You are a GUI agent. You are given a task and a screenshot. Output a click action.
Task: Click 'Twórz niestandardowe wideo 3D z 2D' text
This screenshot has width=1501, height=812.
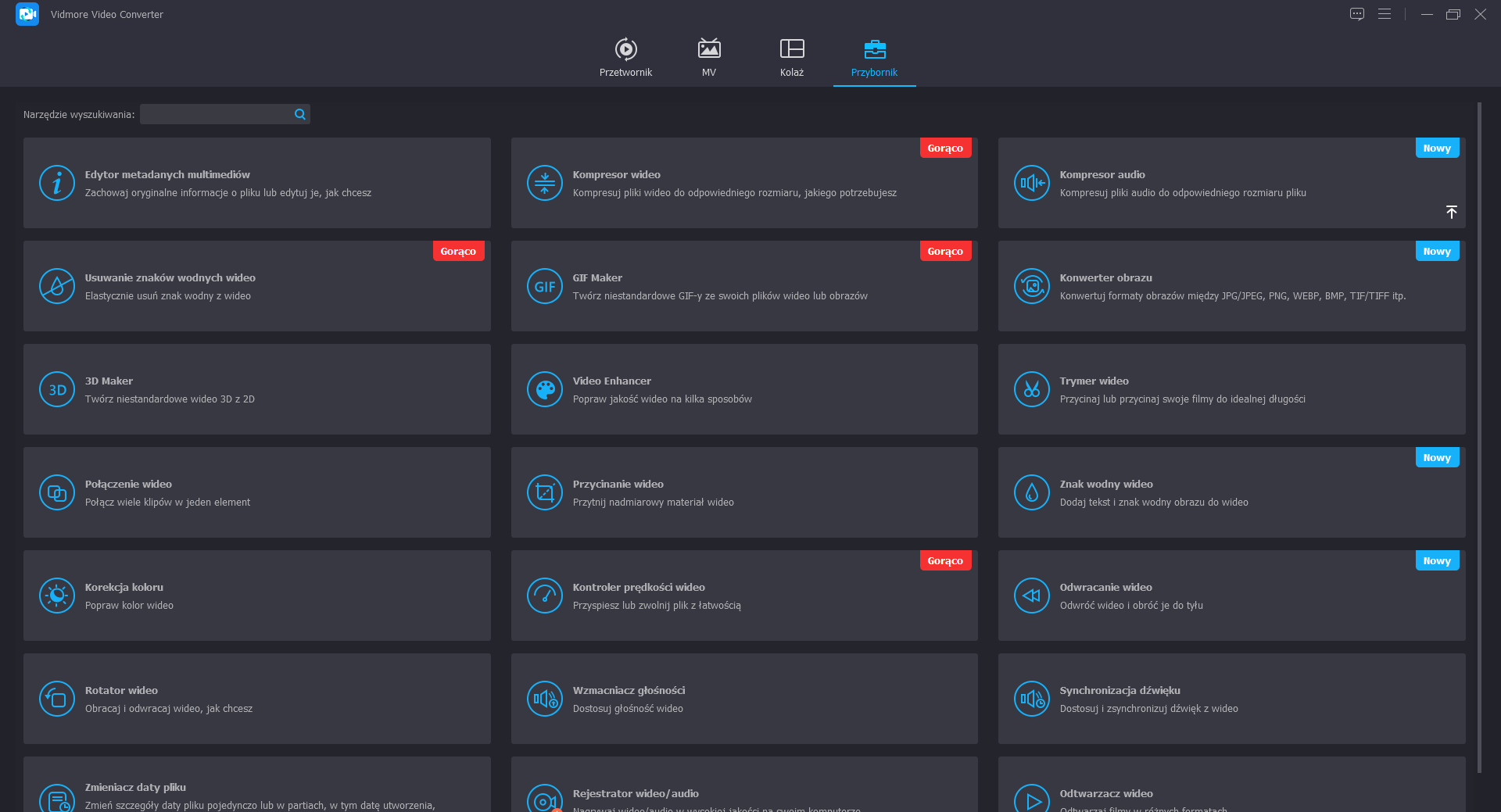[x=170, y=399]
